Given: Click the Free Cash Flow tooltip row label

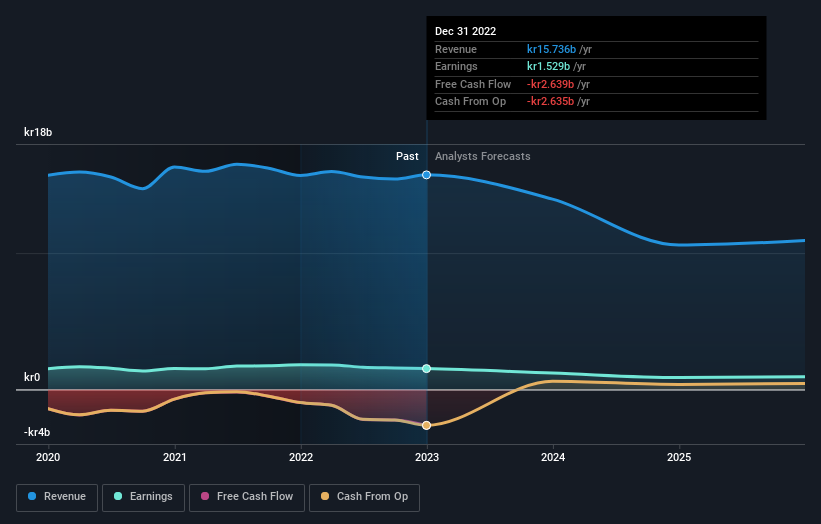Looking at the screenshot, I should pyautogui.click(x=473, y=84).
